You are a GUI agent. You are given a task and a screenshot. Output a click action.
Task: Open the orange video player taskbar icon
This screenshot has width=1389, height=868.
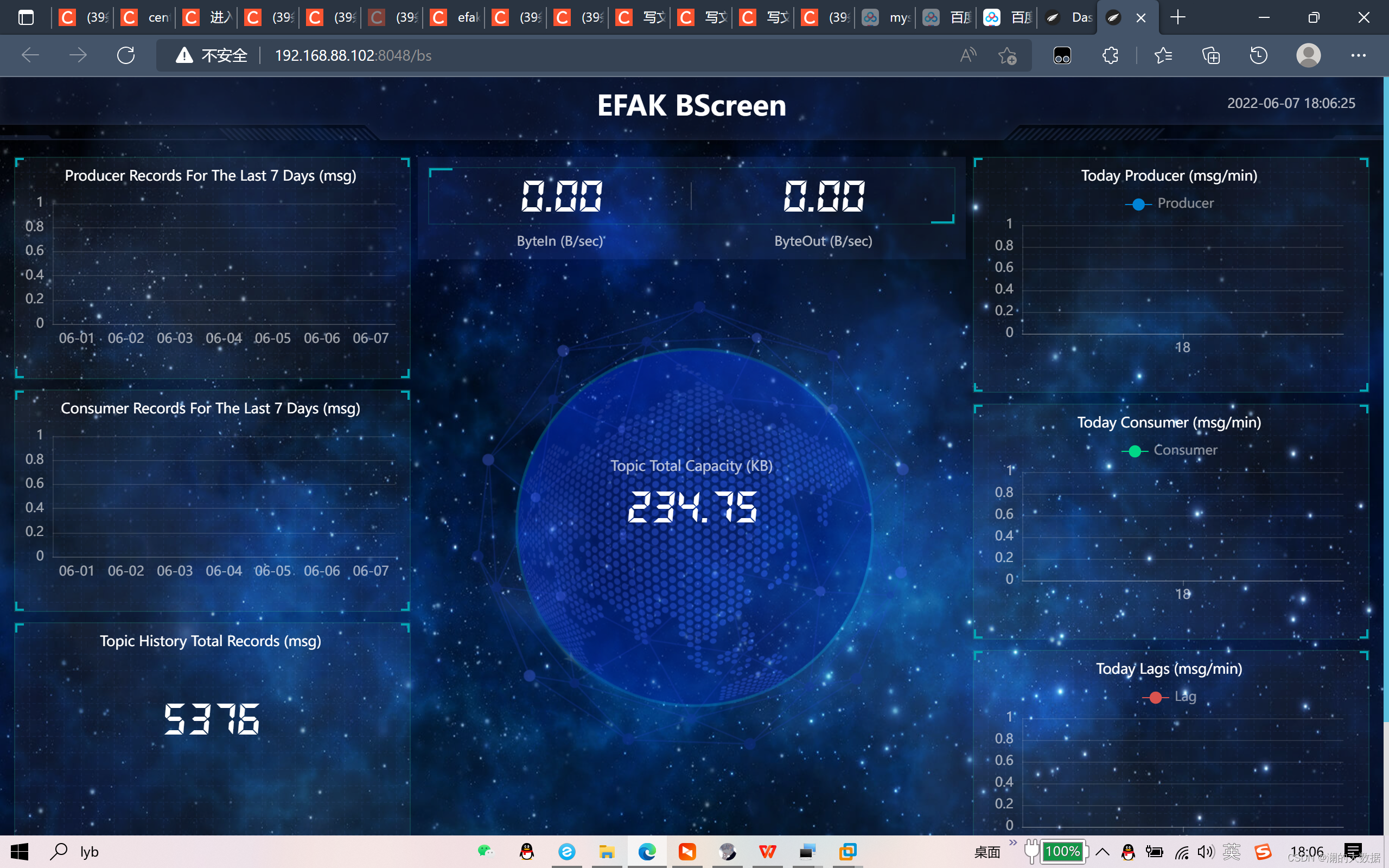click(687, 851)
